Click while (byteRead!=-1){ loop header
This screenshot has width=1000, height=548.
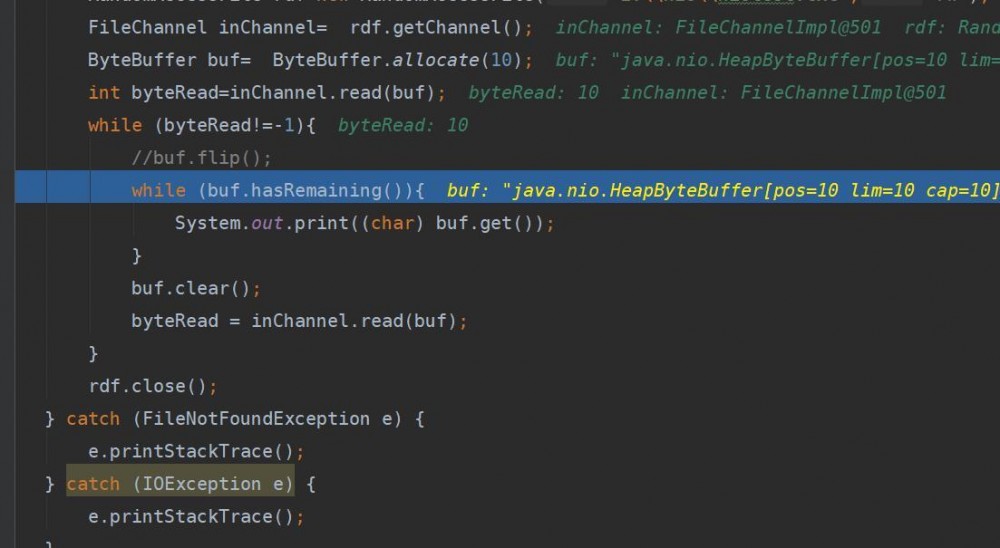point(202,125)
